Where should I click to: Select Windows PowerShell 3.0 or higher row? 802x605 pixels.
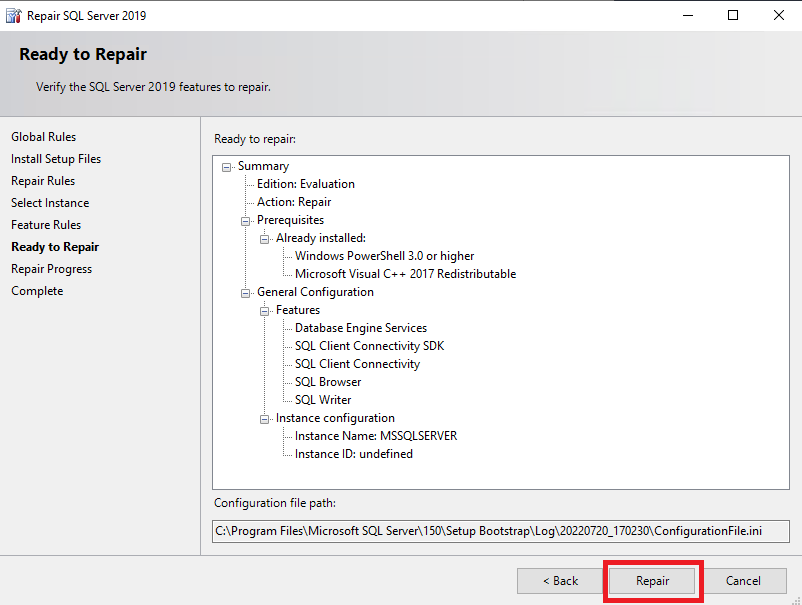click(x=385, y=256)
